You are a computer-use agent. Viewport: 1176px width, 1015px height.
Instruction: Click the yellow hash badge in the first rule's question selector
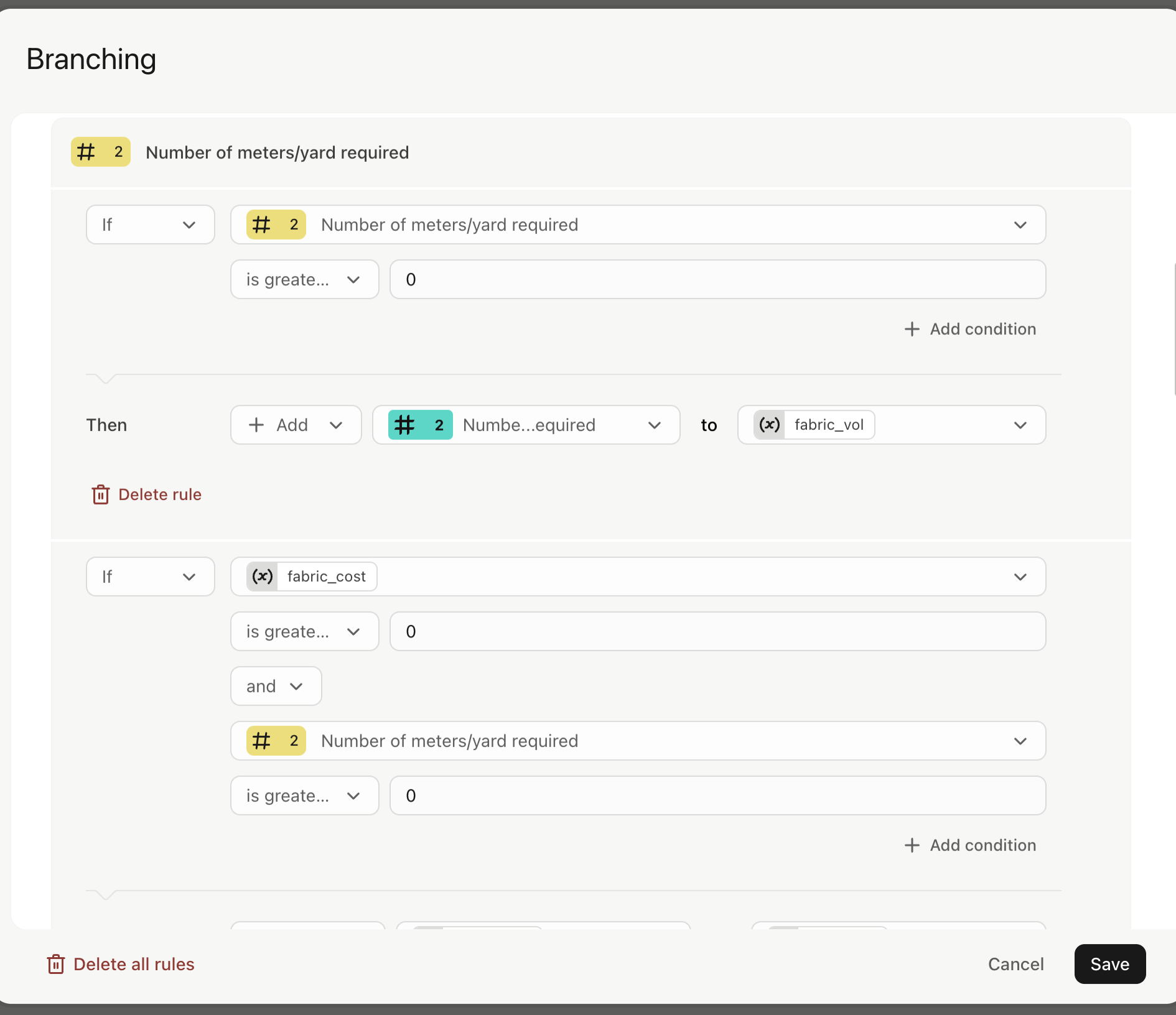[276, 225]
